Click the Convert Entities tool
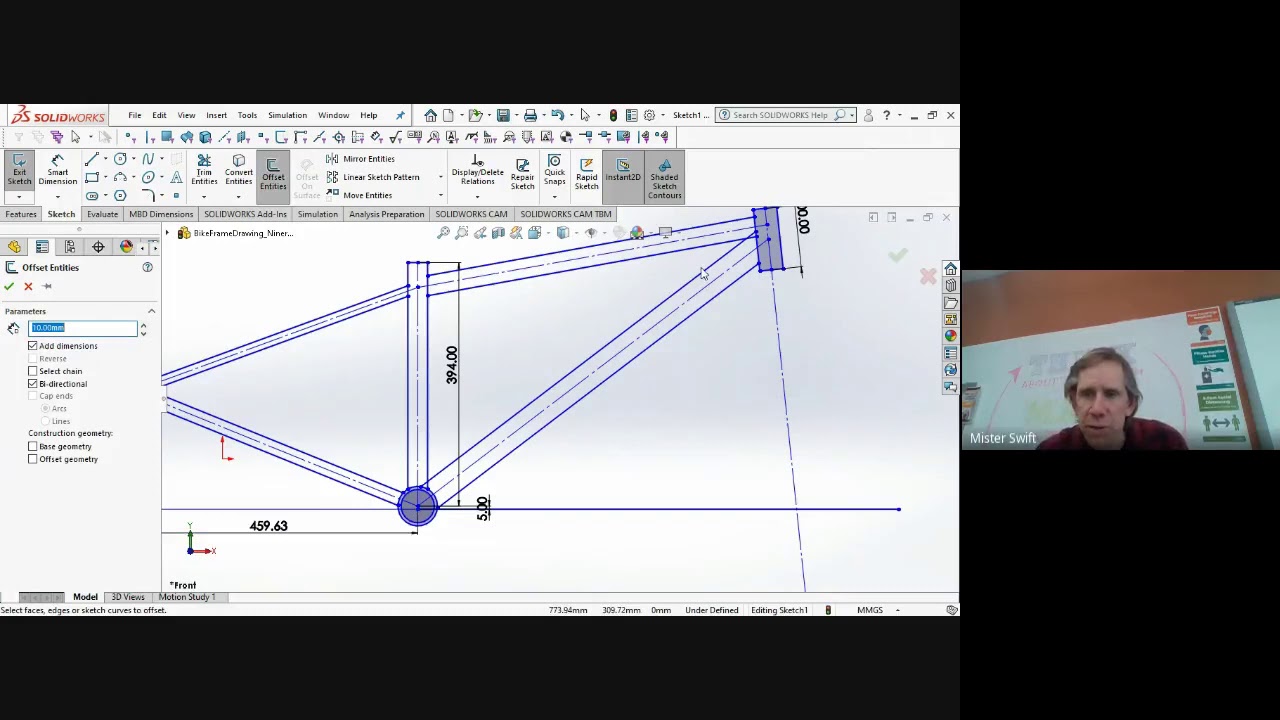The image size is (1280, 720). click(238, 170)
